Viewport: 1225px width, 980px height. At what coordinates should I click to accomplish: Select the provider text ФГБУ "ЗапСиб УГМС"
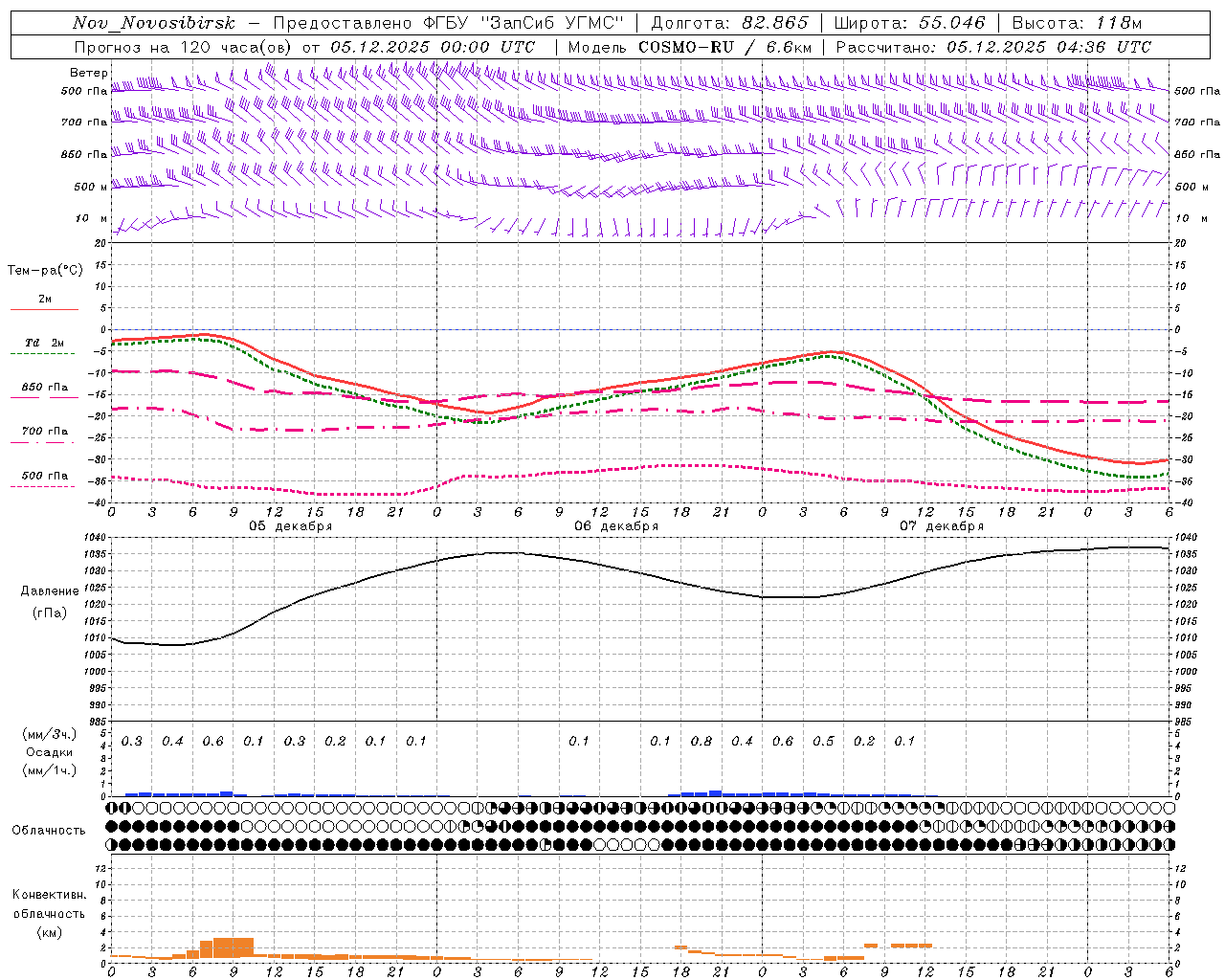[523, 23]
